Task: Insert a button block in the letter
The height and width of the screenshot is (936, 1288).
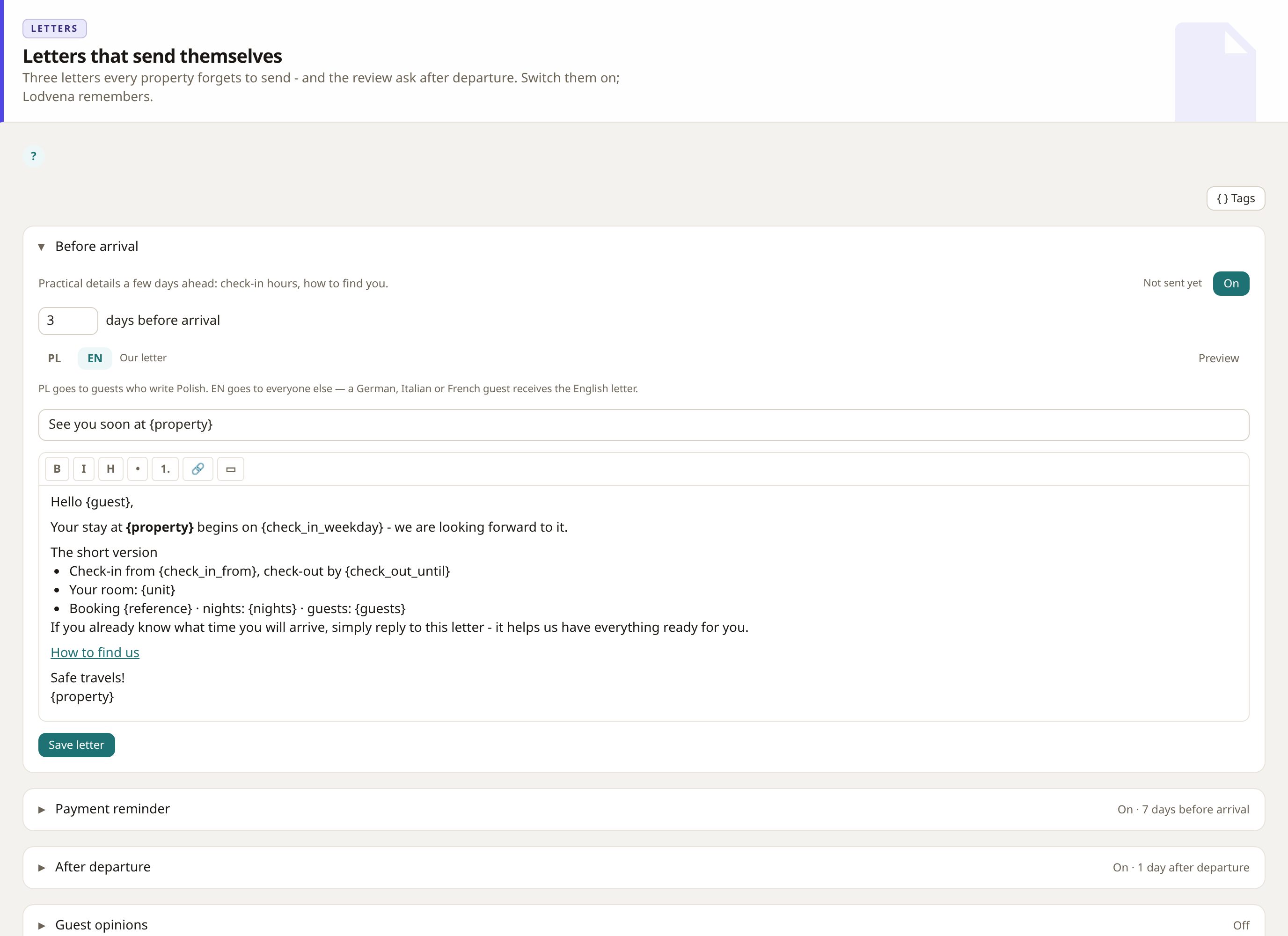Action: (231, 469)
